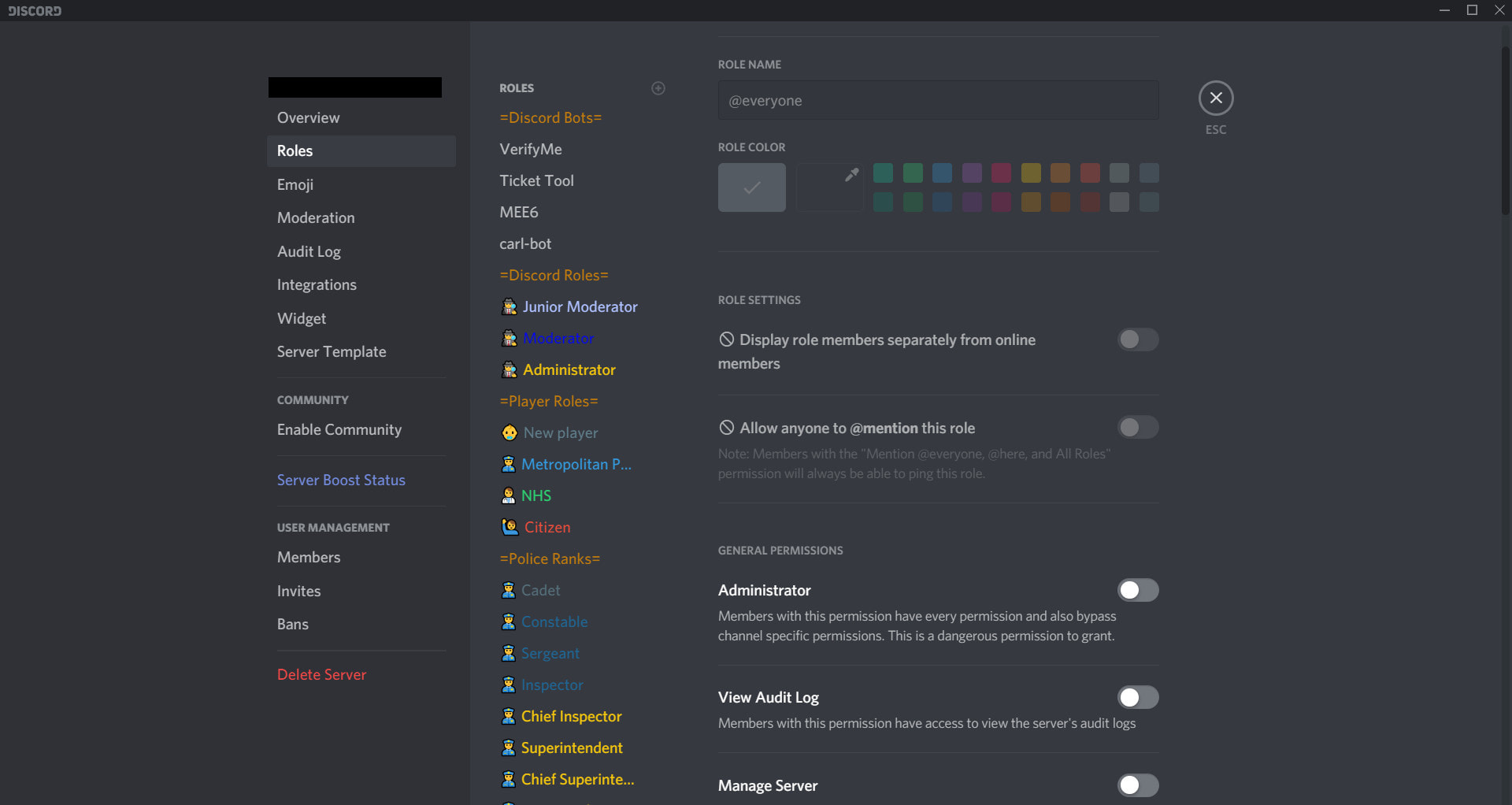Turn on the Manage Server permission

click(1137, 786)
